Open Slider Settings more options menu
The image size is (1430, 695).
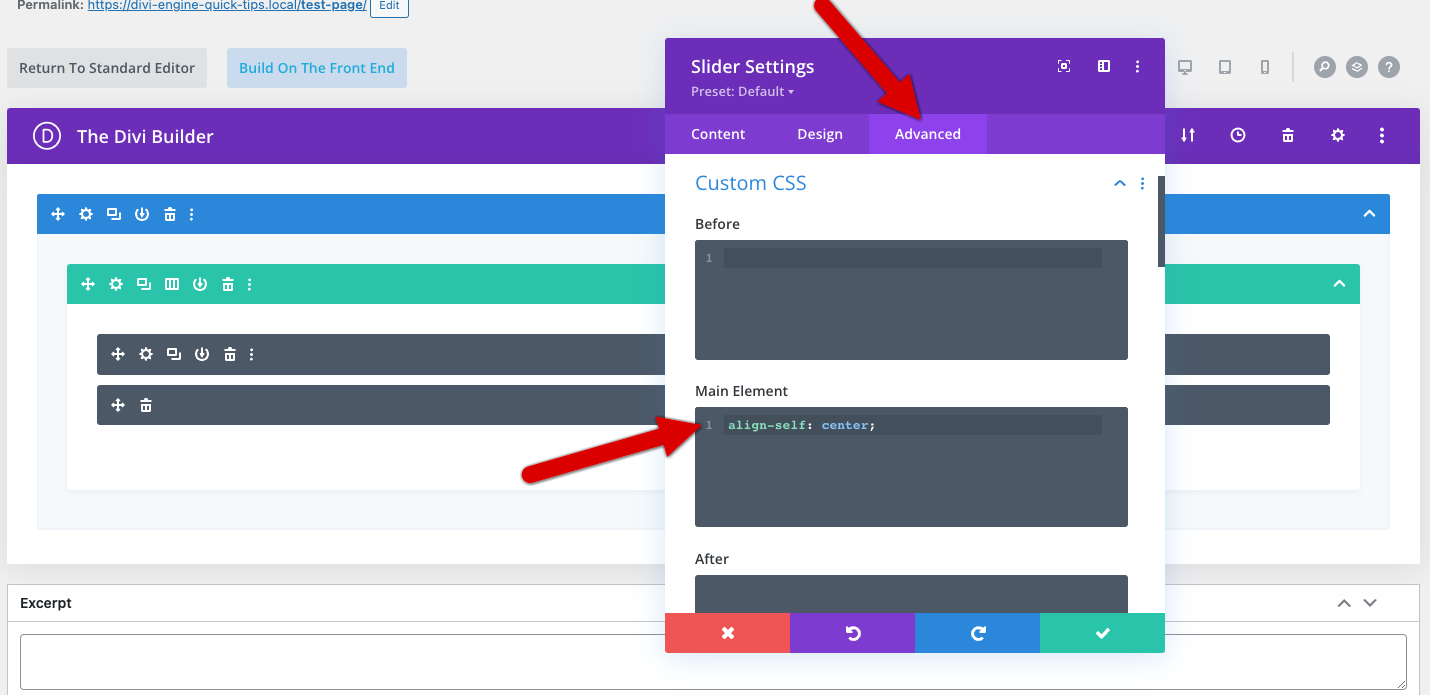(x=1138, y=66)
